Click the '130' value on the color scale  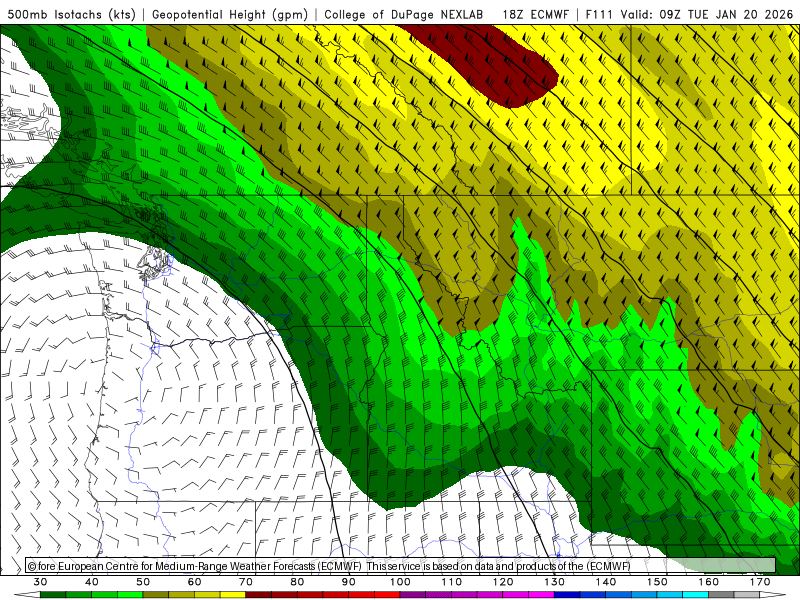tap(555, 582)
